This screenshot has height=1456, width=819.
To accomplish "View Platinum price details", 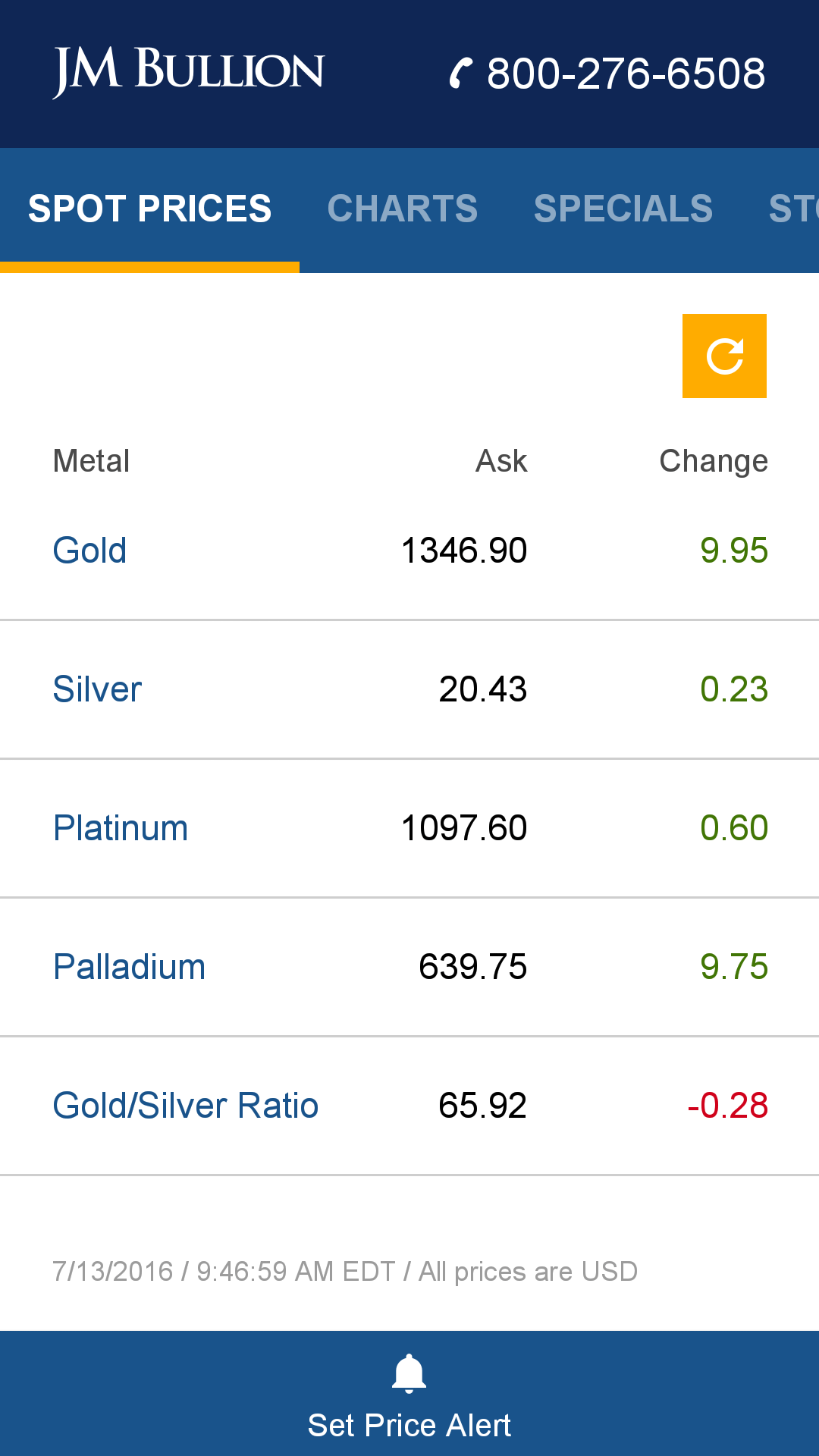I will coord(121,827).
